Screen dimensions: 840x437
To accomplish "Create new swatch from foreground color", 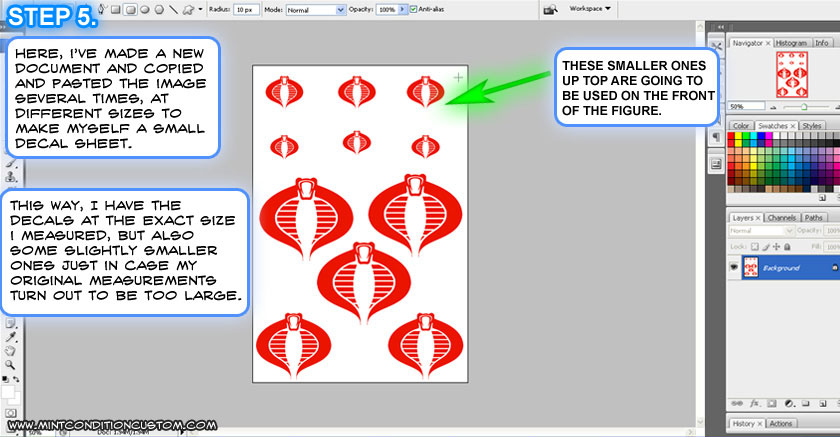I will (x=822, y=198).
